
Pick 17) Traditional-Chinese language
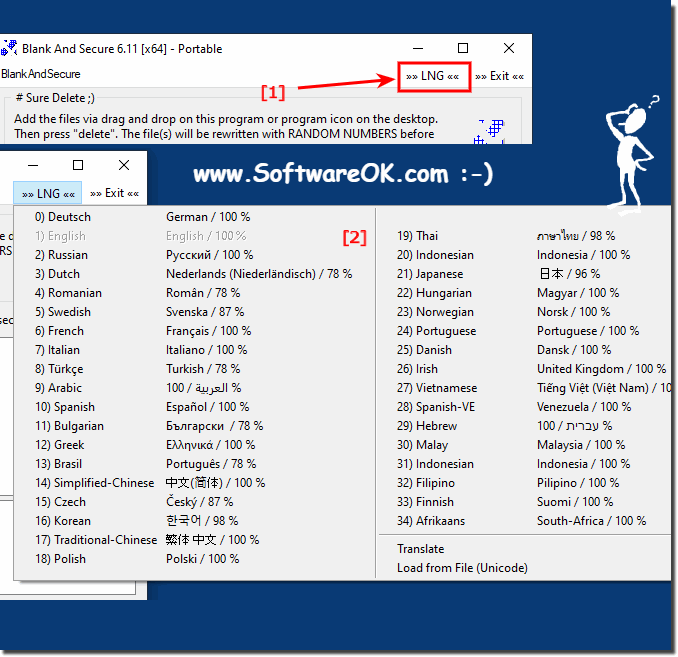point(195,540)
